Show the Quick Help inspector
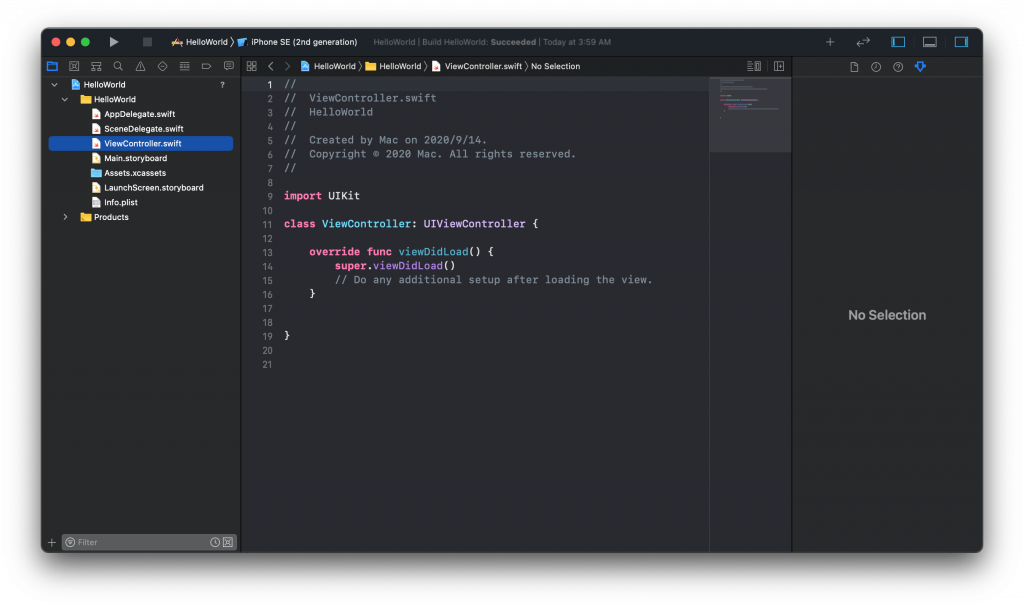1024x607 pixels. [898, 67]
